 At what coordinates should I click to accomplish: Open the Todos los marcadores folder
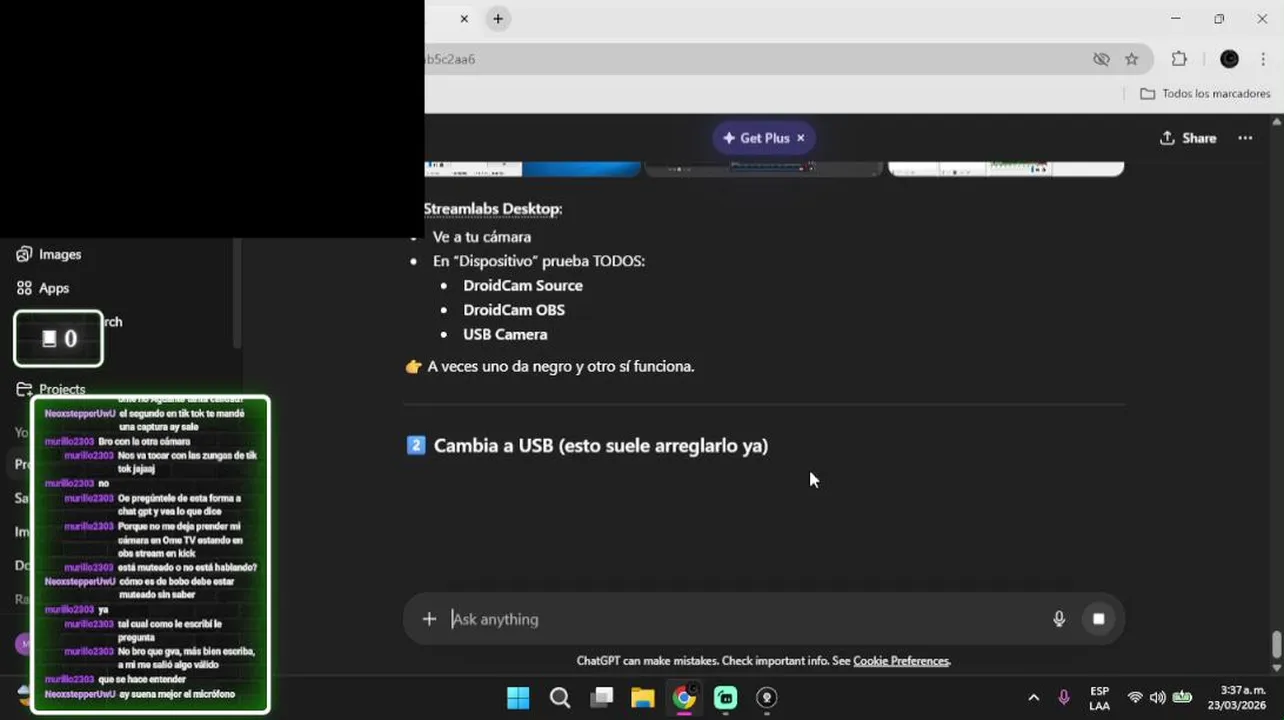(1205, 94)
